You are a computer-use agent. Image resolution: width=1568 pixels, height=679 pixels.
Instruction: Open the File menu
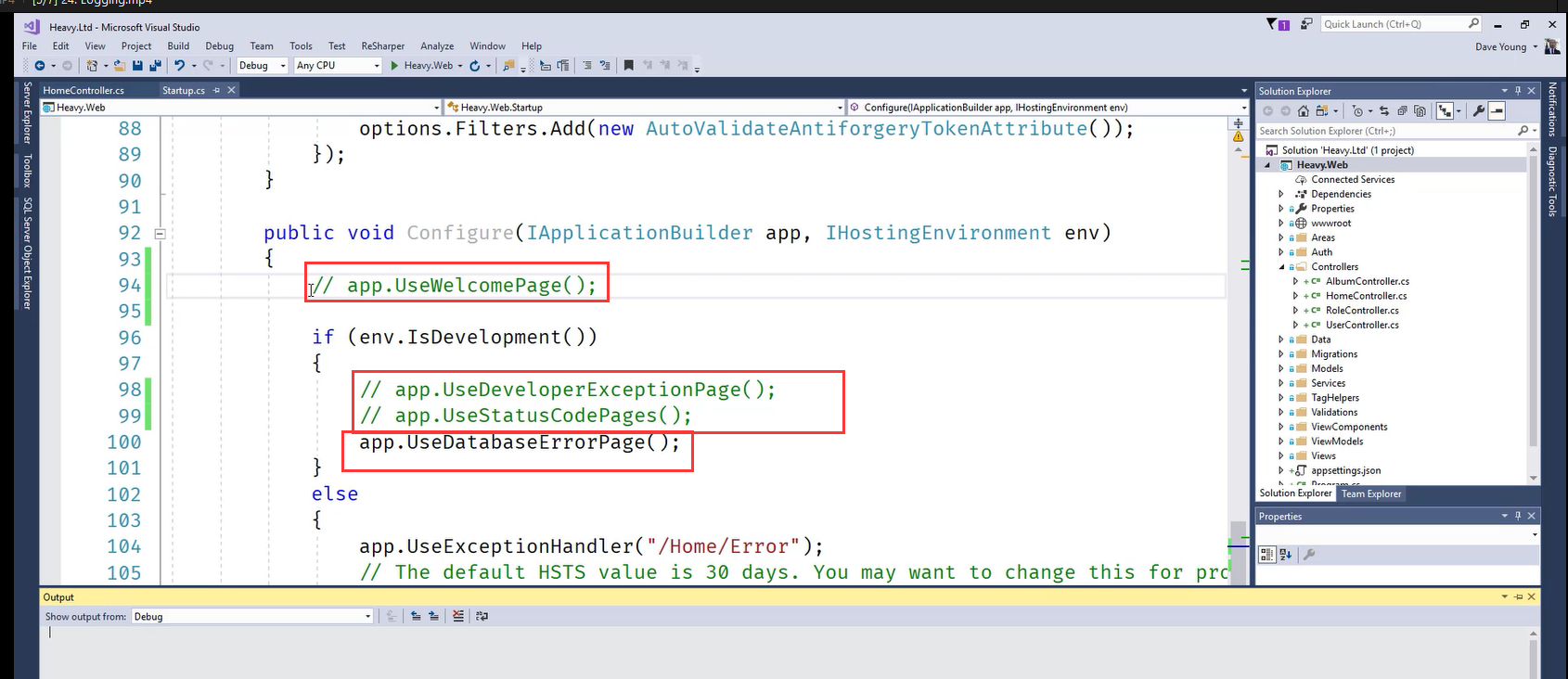30,45
